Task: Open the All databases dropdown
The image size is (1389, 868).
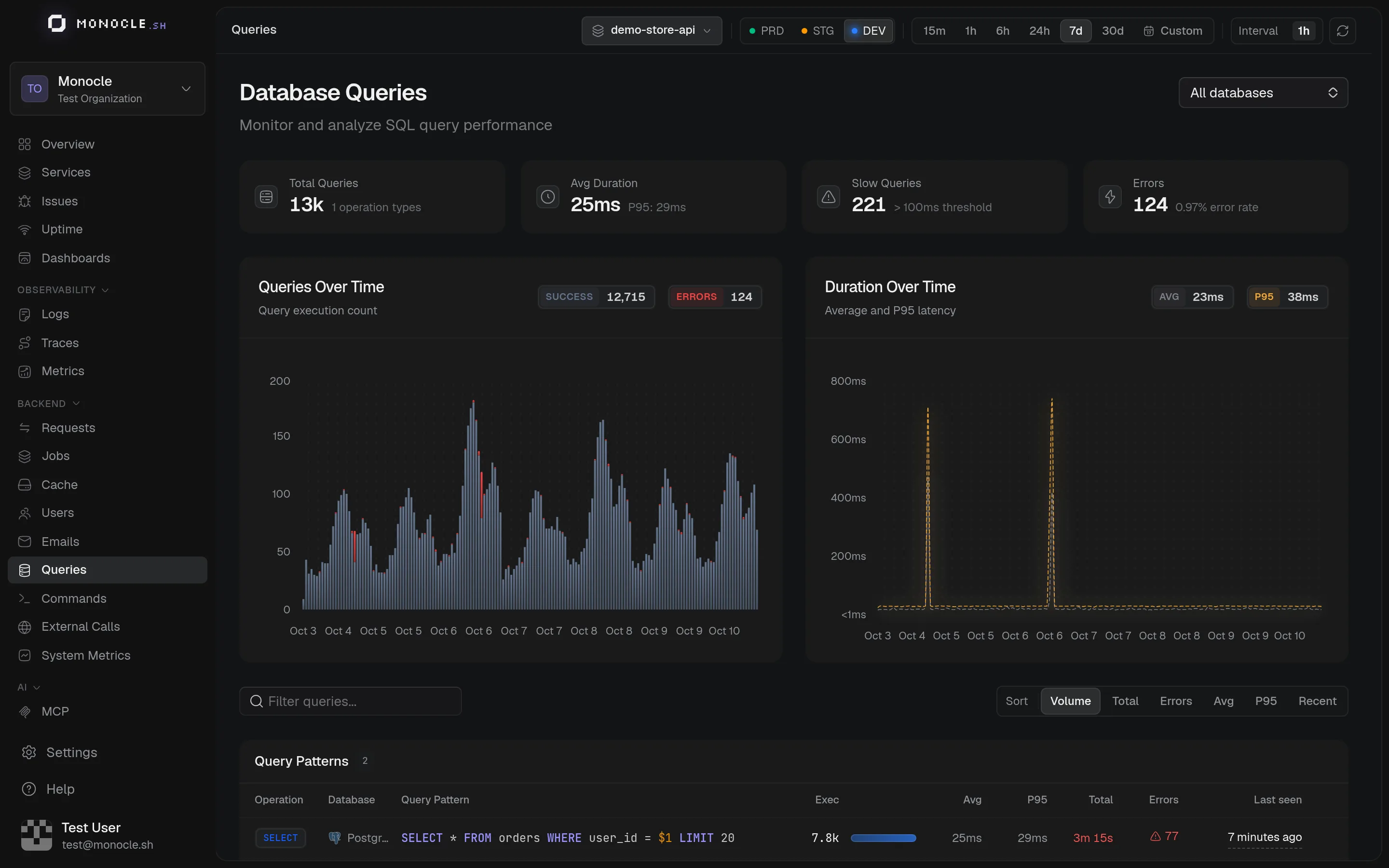Action: pyautogui.click(x=1263, y=93)
